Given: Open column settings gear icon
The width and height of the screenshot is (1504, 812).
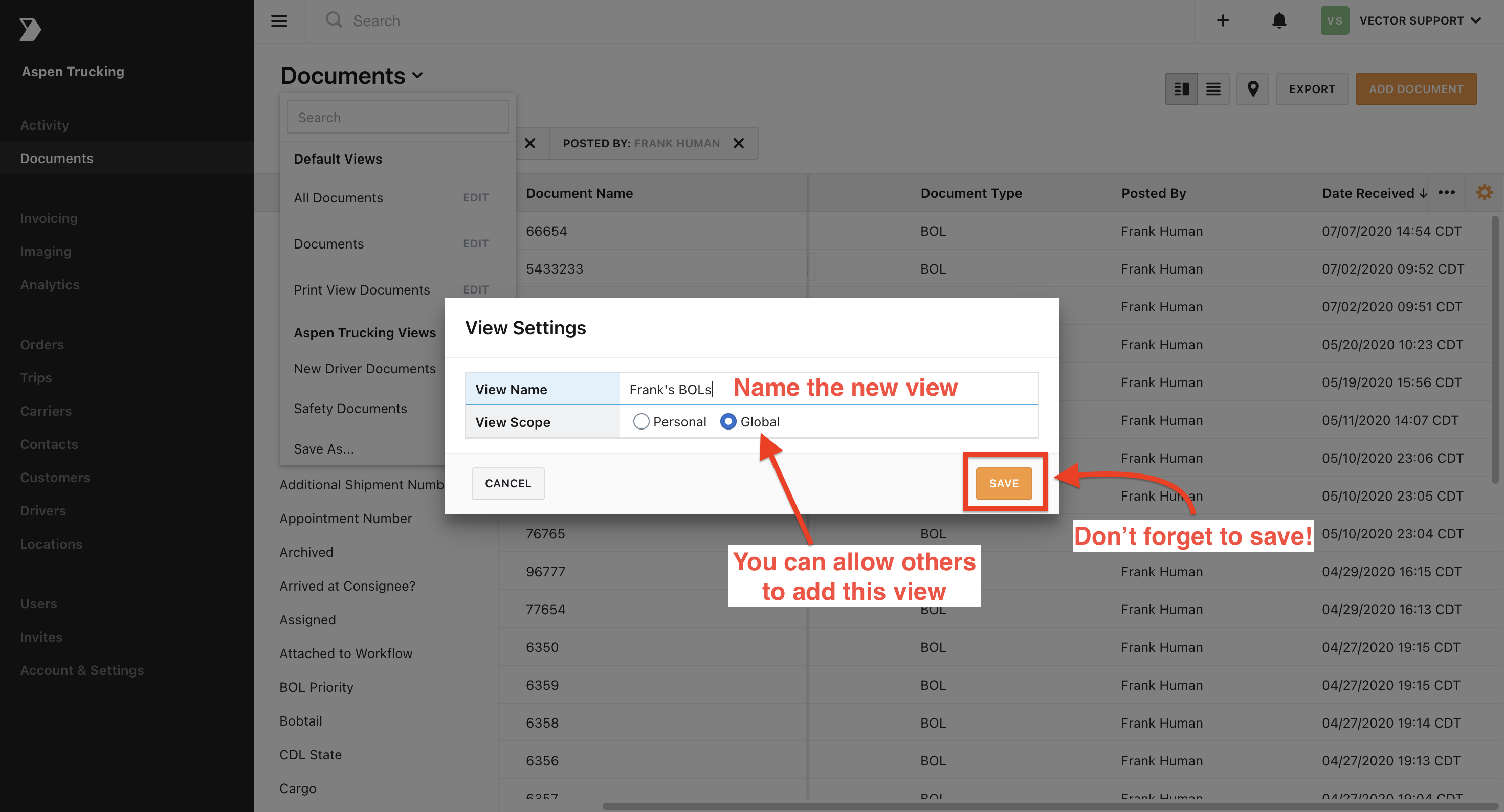Looking at the screenshot, I should click(1484, 193).
